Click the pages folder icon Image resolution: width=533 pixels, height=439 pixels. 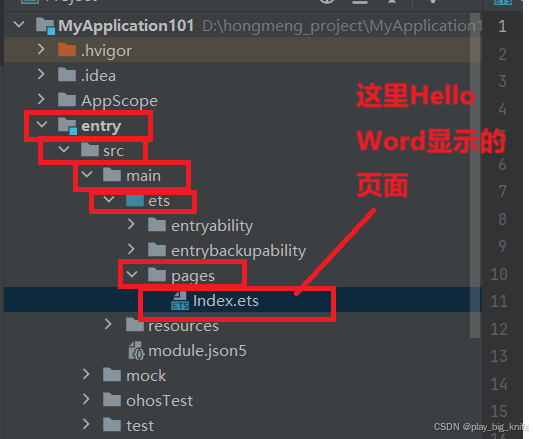pyautogui.click(x=157, y=275)
